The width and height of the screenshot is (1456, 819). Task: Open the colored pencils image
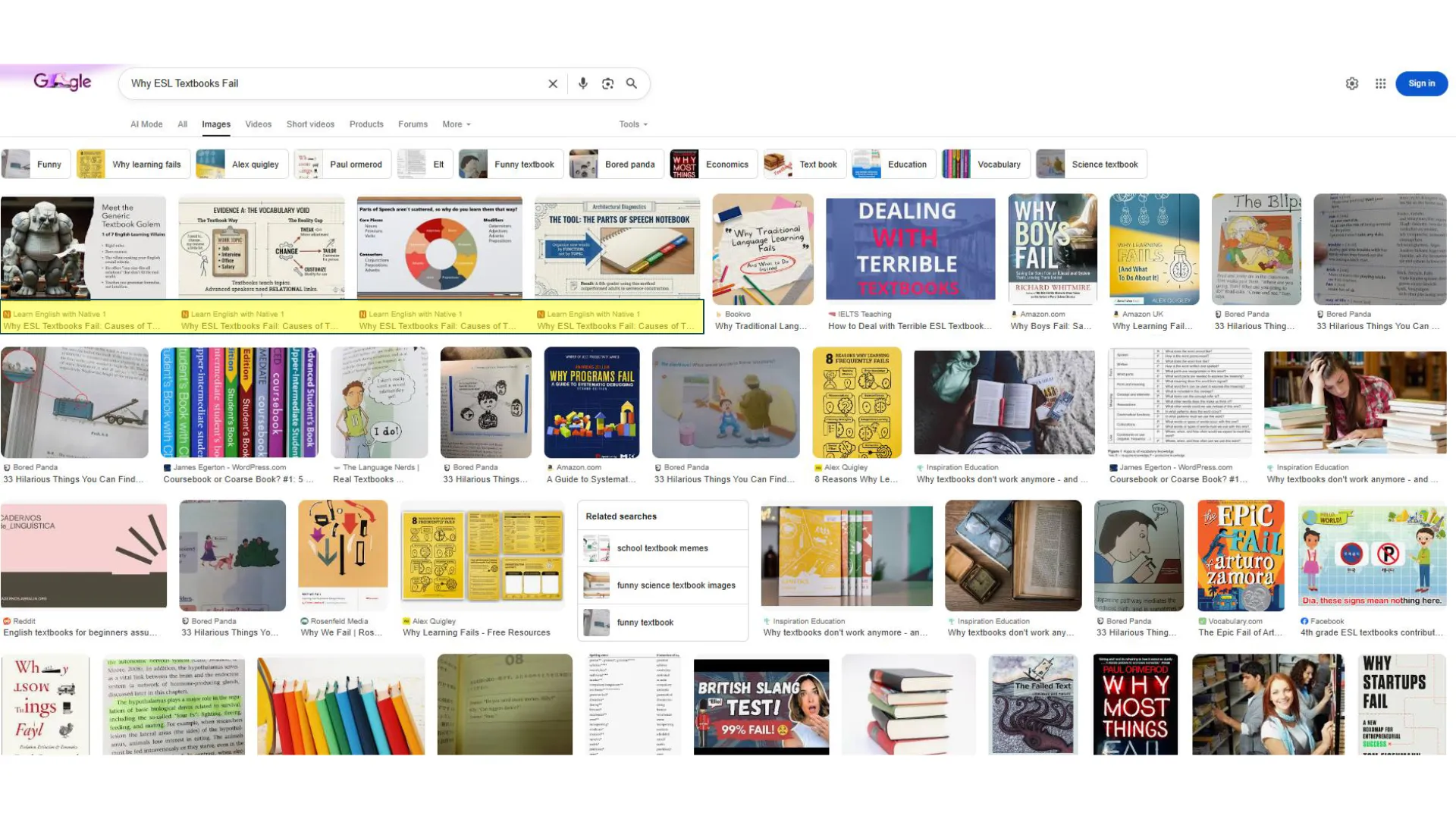click(341, 705)
